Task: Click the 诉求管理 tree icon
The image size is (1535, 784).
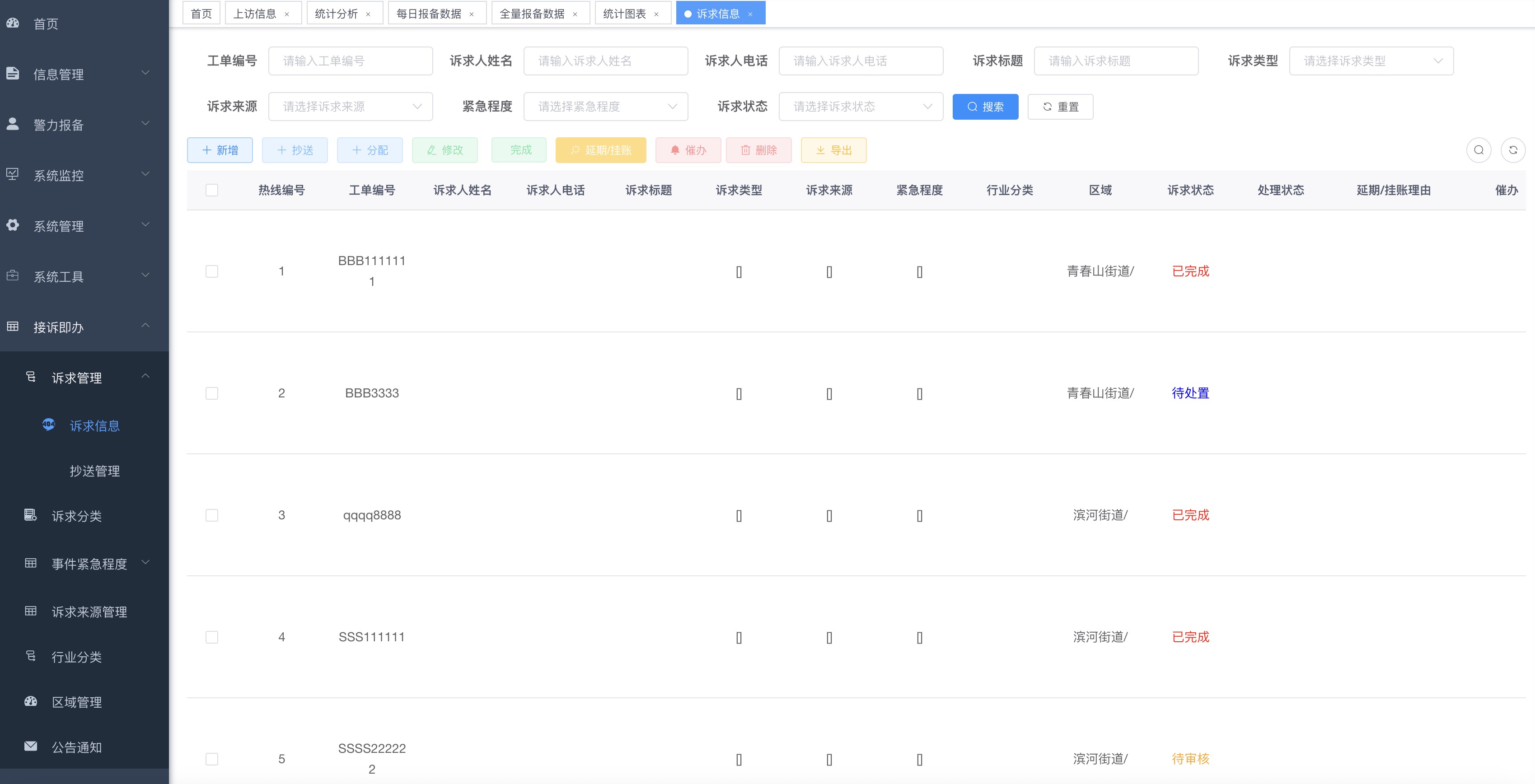Action: click(31, 377)
